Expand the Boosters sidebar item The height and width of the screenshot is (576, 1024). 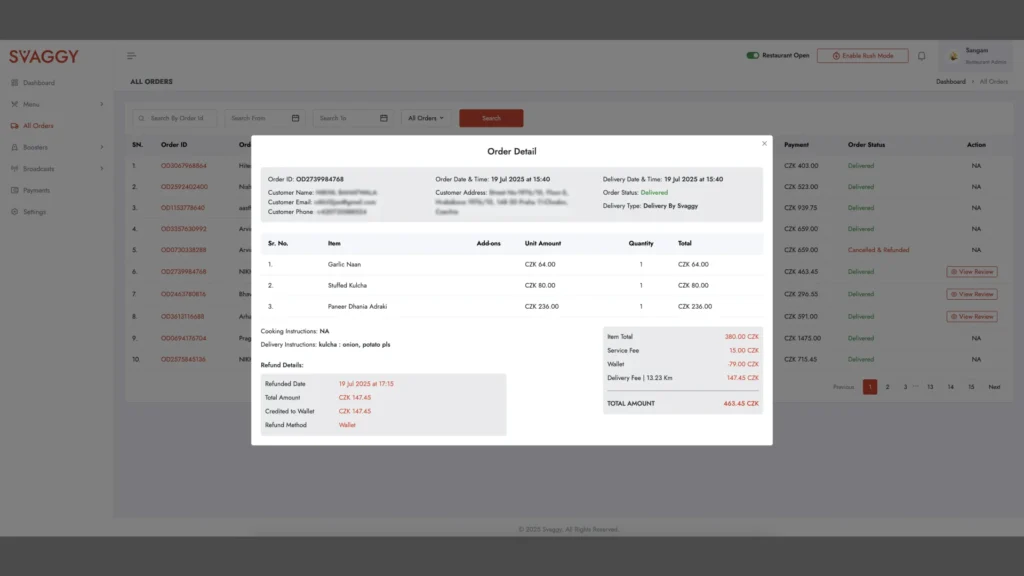102,147
